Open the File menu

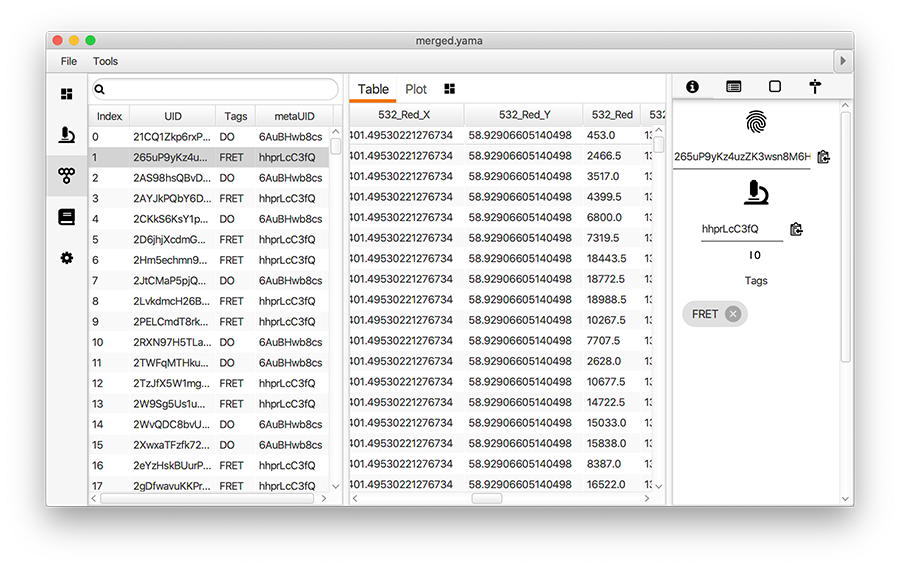pos(69,61)
